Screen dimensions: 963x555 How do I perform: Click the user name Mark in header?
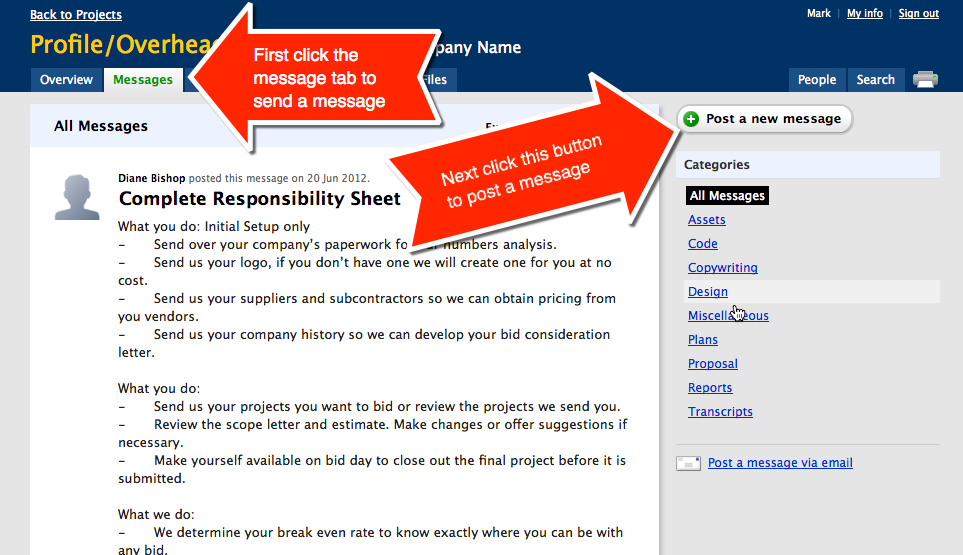pyautogui.click(x=819, y=14)
